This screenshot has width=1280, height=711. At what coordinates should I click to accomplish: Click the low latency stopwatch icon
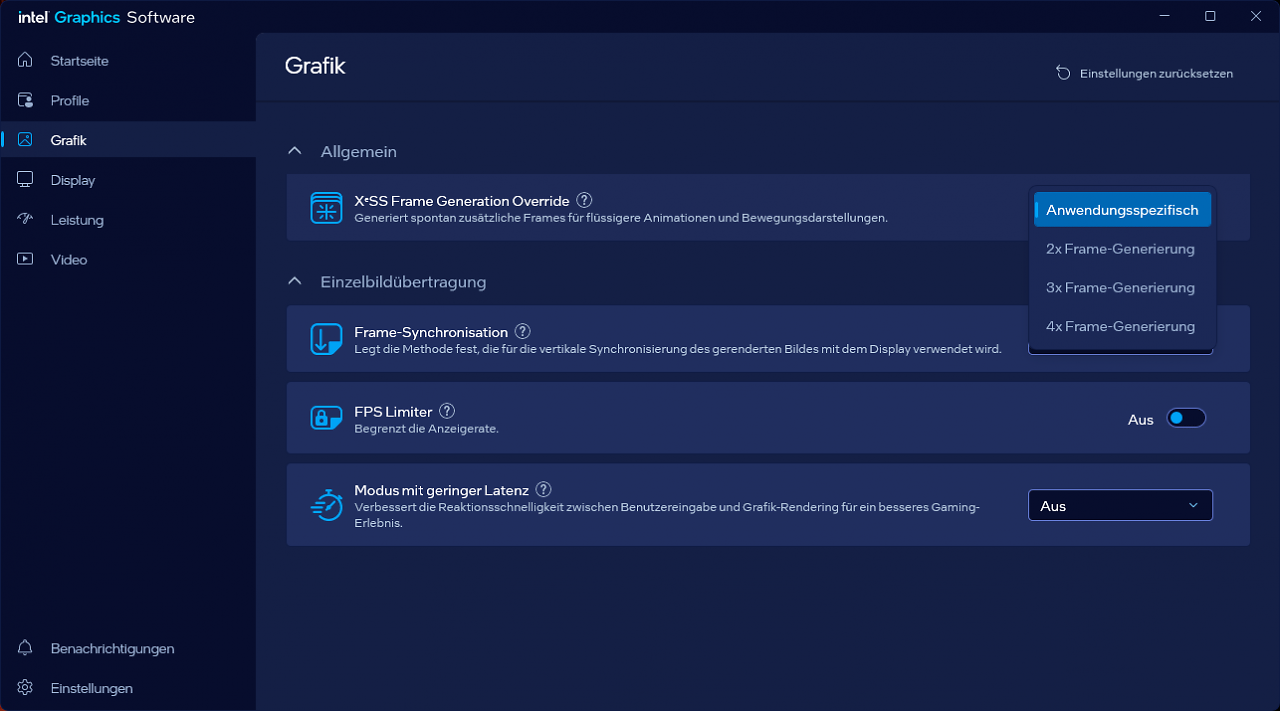[326, 505]
